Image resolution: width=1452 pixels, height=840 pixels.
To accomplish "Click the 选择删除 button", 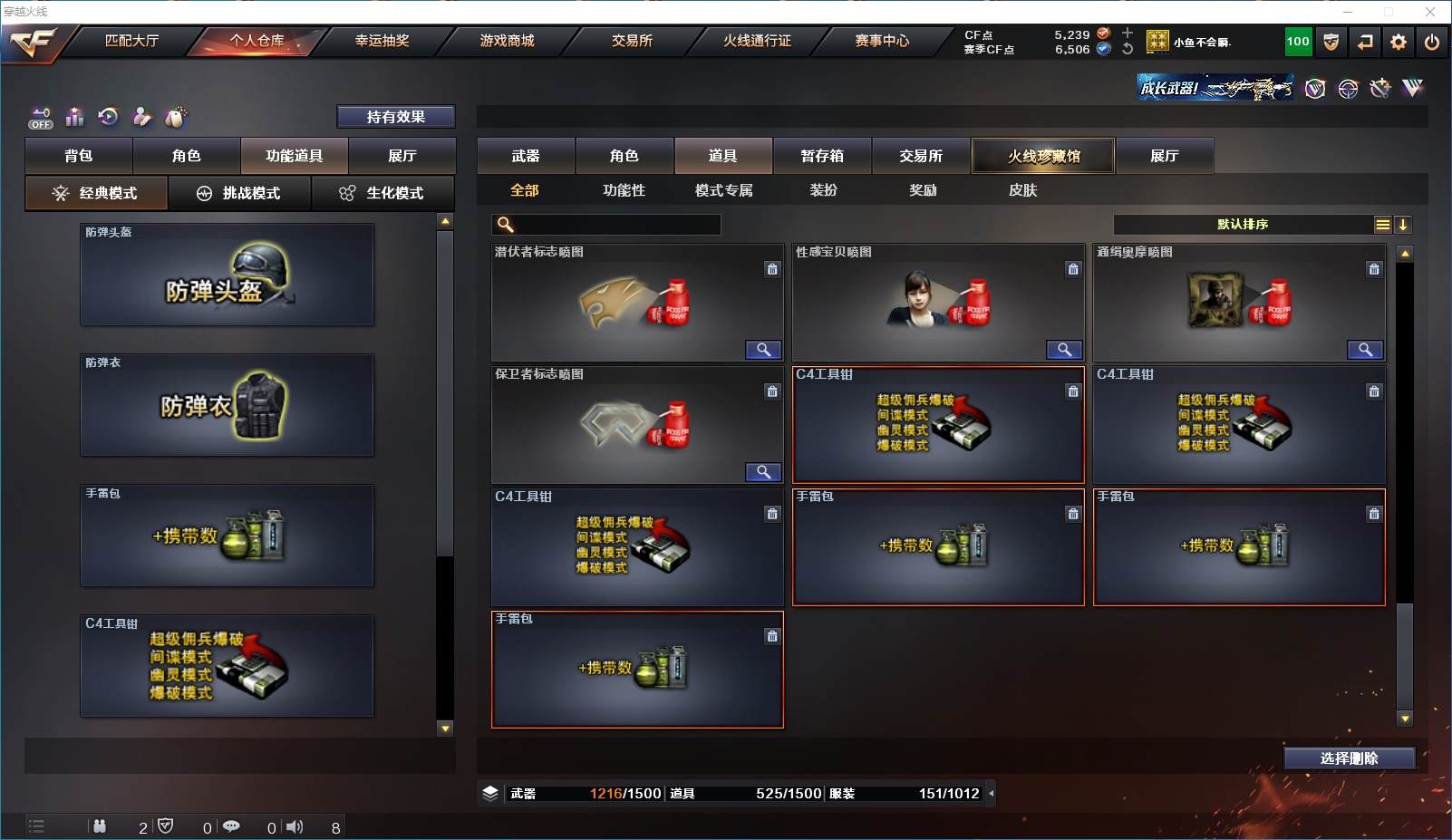I will 1350,758.
